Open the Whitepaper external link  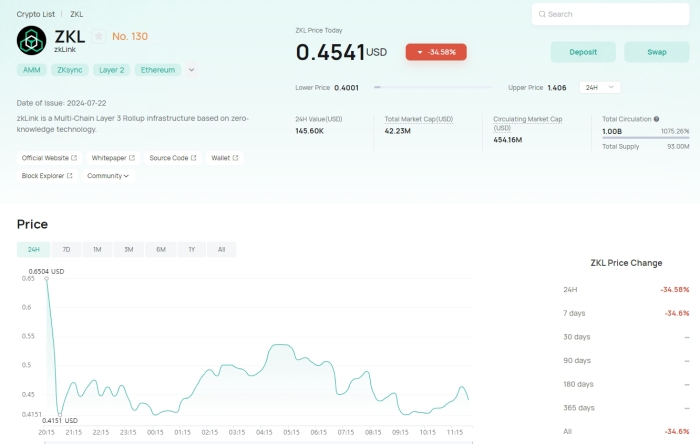coord(114,158)
